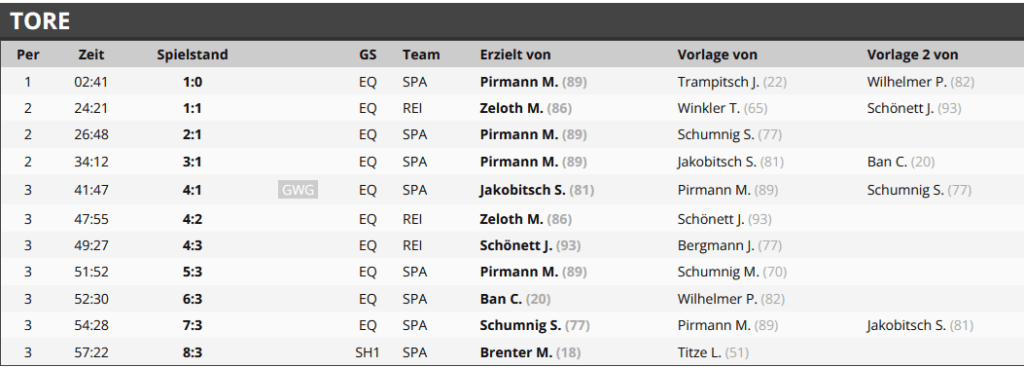This screenshot has width=1024, height=367.
Task: Select assist Bergmann J. on the 4:3 goal
Action: [x=716, y=246]
